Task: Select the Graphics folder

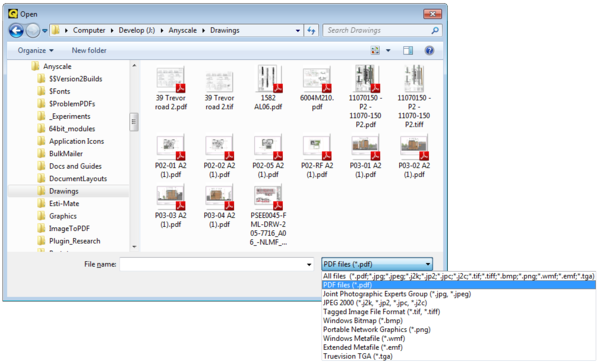Action: click(x=63, y=216)
